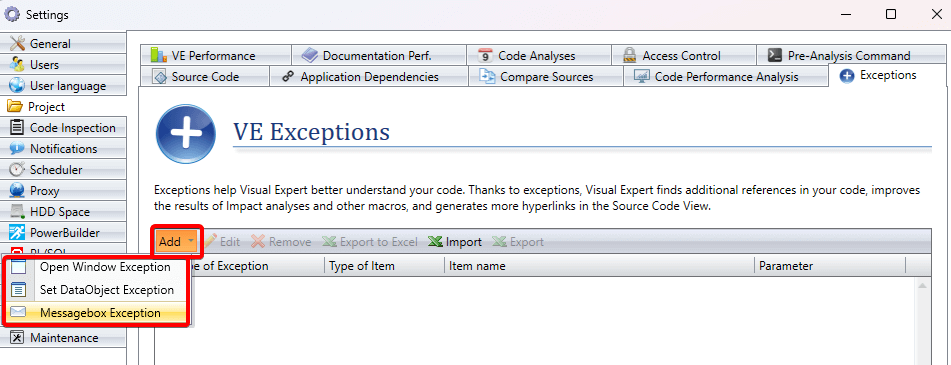
Task: Open the General settings category
Action: tap(63, 44)
